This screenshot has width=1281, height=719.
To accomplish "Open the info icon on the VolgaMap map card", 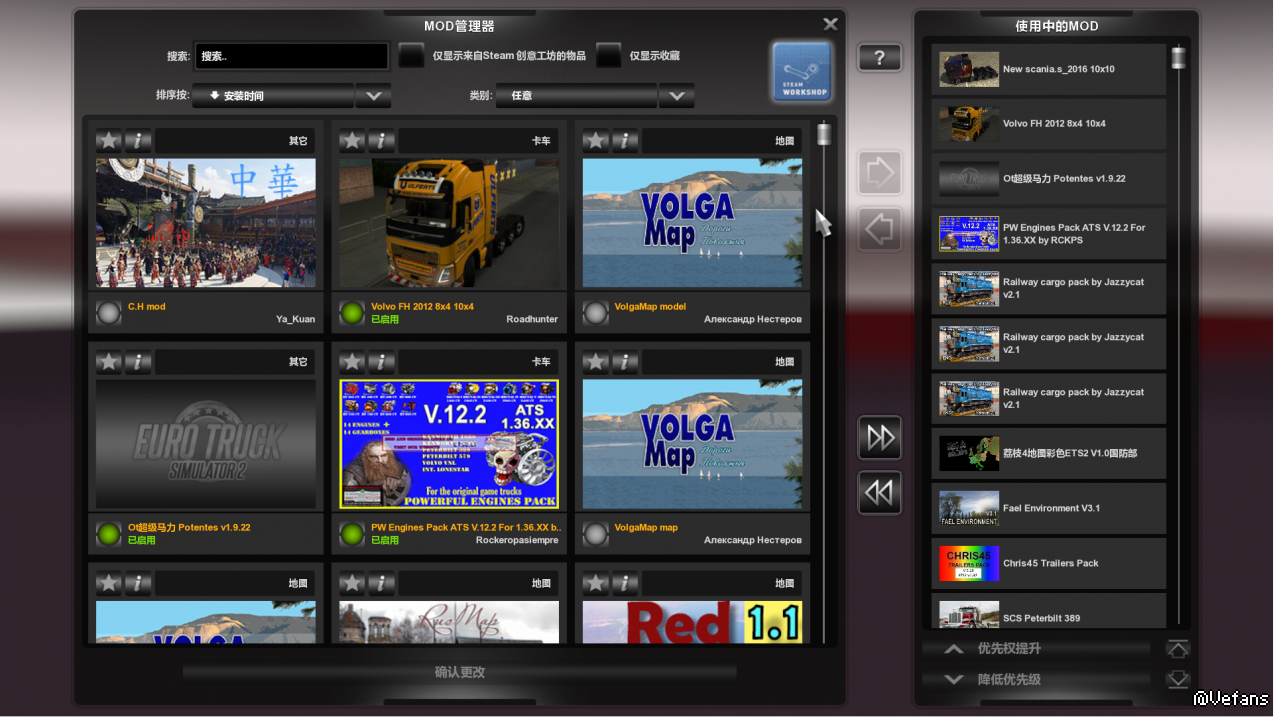I will 624,361.
